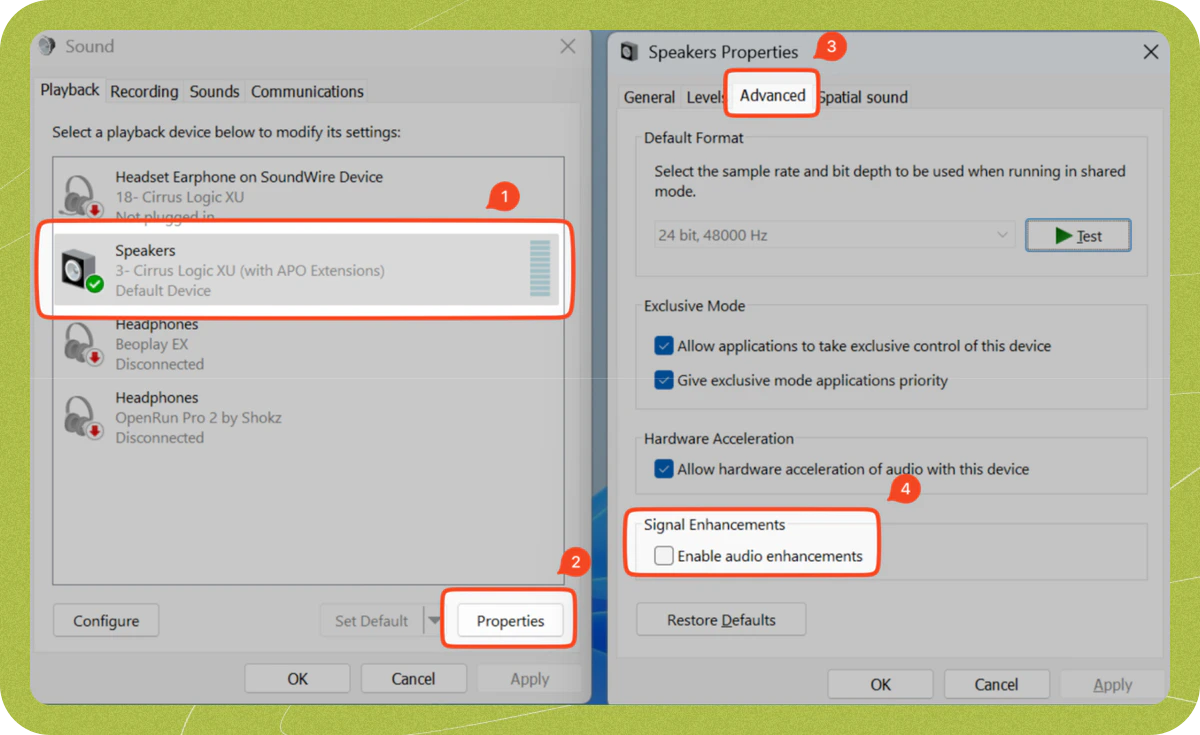Click the Speakers Properties title bar icon
Screen dimensions: 1200x735
tap(629, 52)
